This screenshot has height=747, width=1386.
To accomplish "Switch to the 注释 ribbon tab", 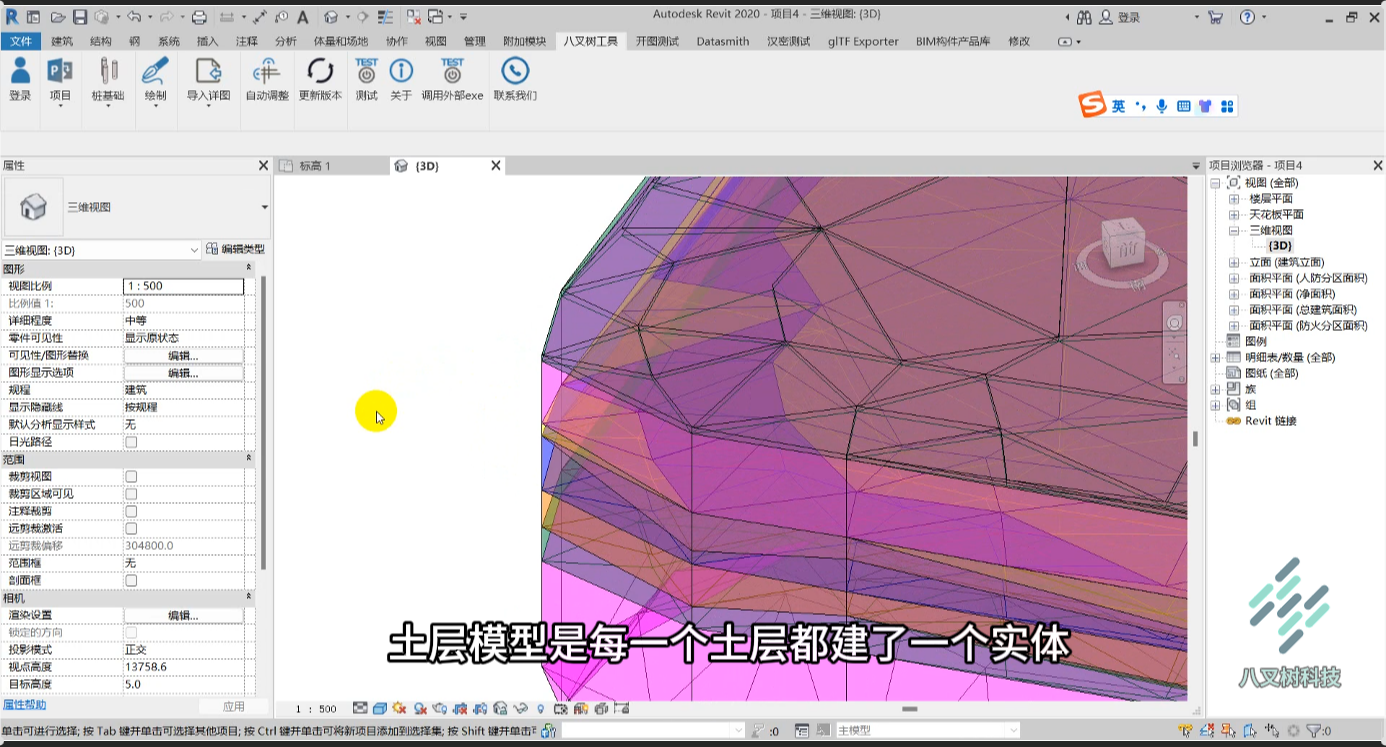I will [x=247, y=41].
